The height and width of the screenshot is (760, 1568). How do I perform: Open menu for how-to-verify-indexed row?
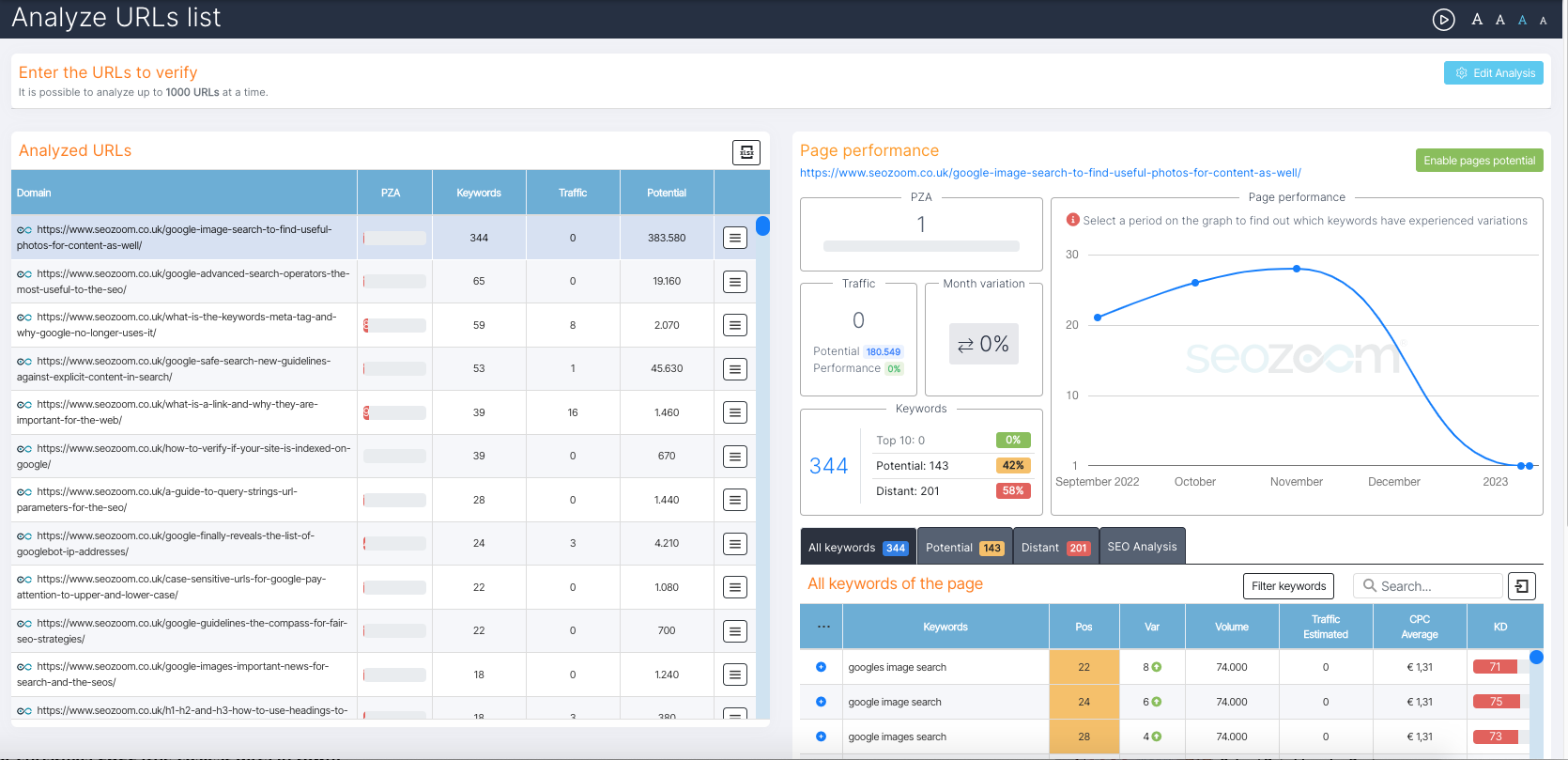click(x=735, y=457)
